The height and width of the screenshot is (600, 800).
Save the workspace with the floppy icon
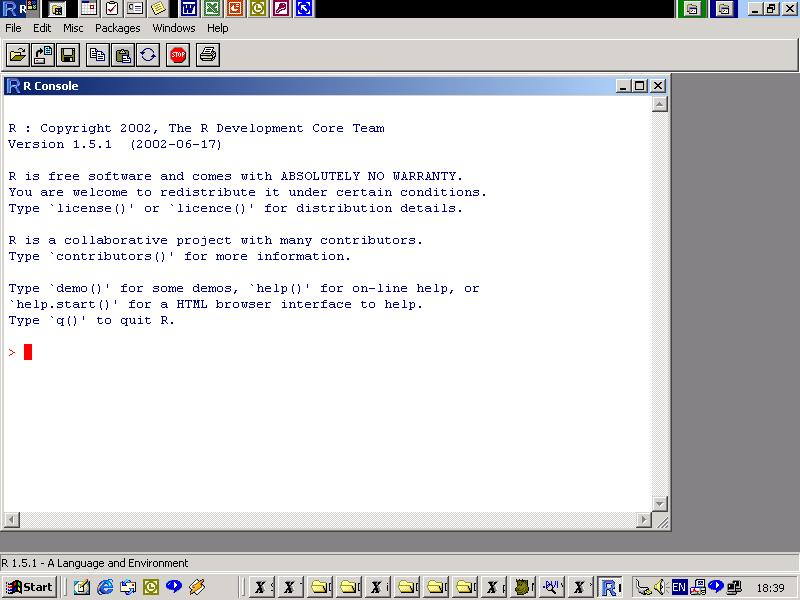tap(68, 55)
